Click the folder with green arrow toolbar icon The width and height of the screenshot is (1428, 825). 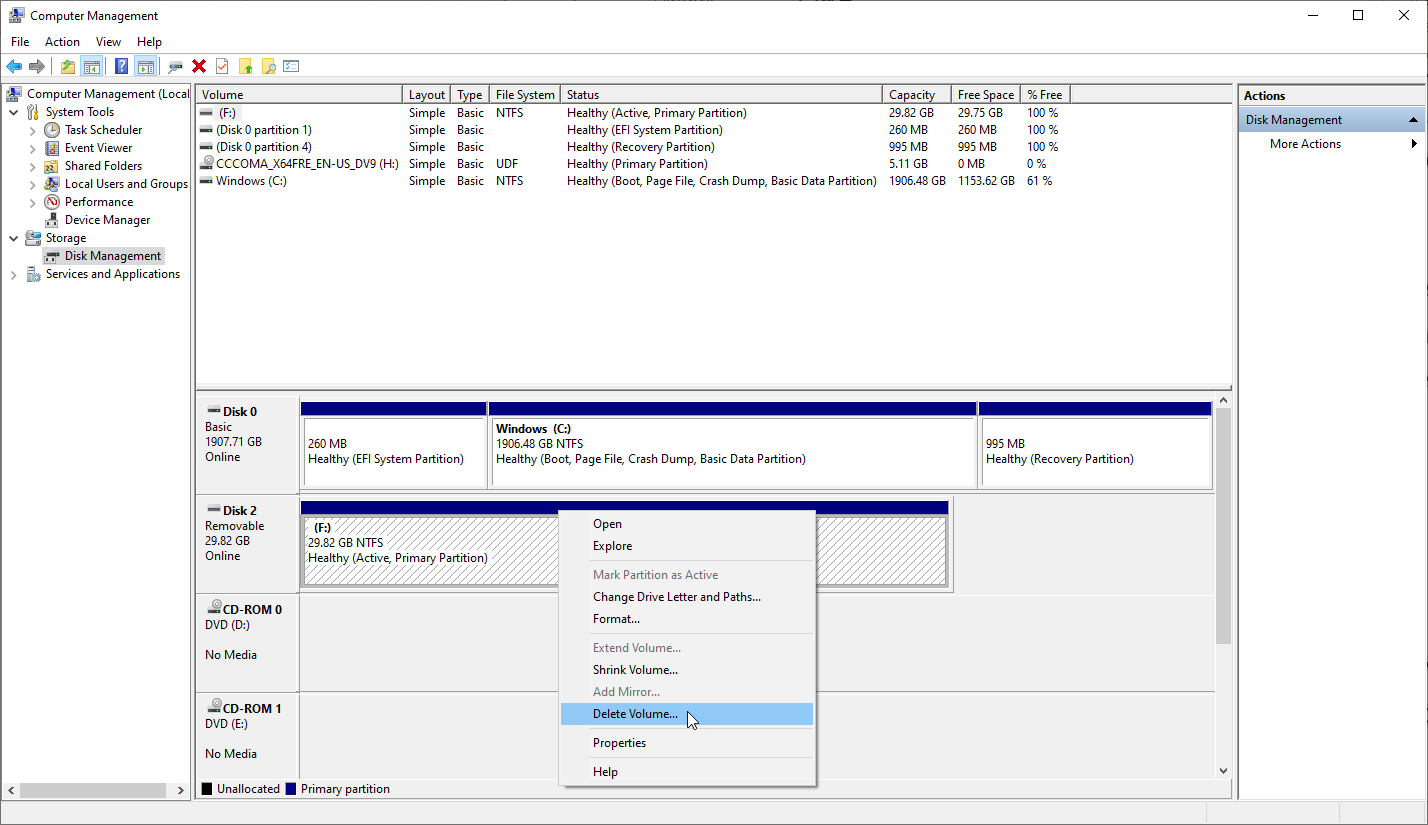246,66
